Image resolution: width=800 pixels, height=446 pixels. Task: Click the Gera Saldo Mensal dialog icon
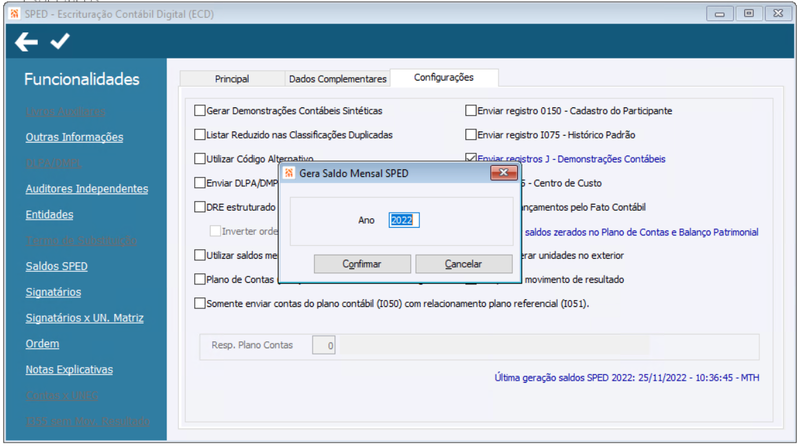(x=289, y=173)
